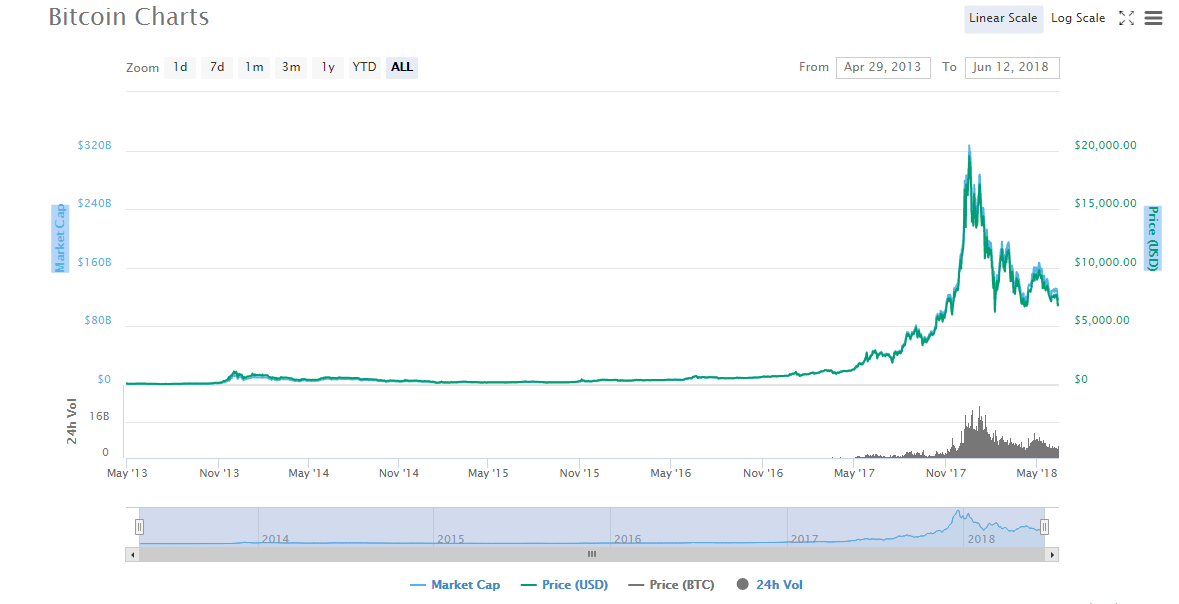Set zoom range to 1d
The height and width of the screenshot is (604, 1179).
180,67
